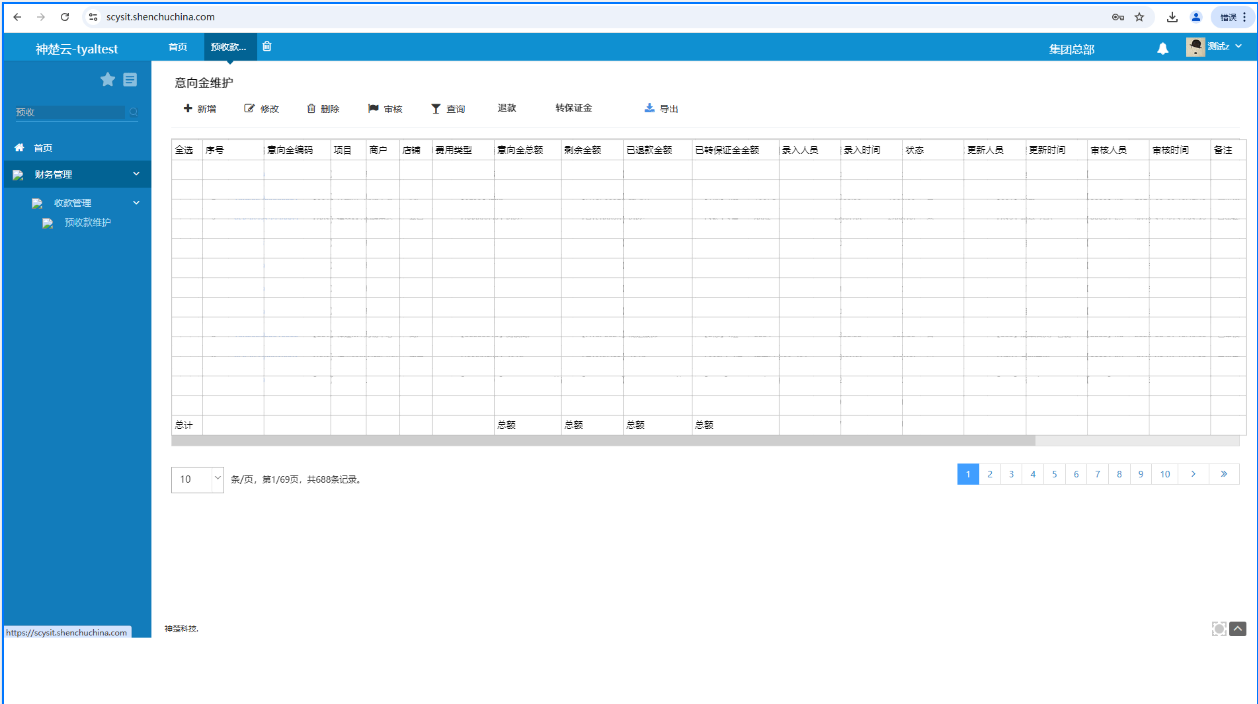Click the list icon next to the sidebar star
1258x704 pixels.
(130, 80)
